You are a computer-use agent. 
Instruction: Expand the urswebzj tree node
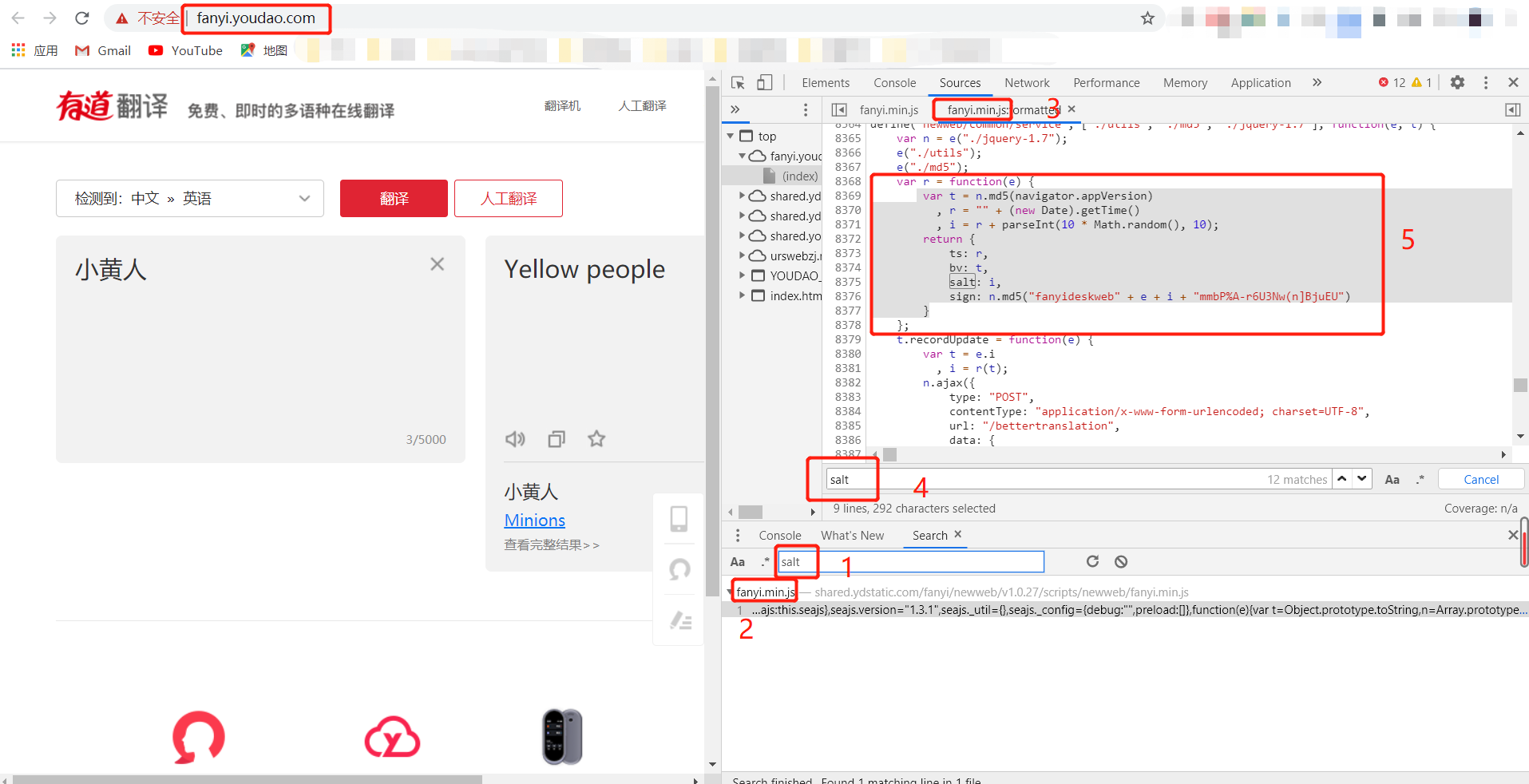tap(742, 255)
